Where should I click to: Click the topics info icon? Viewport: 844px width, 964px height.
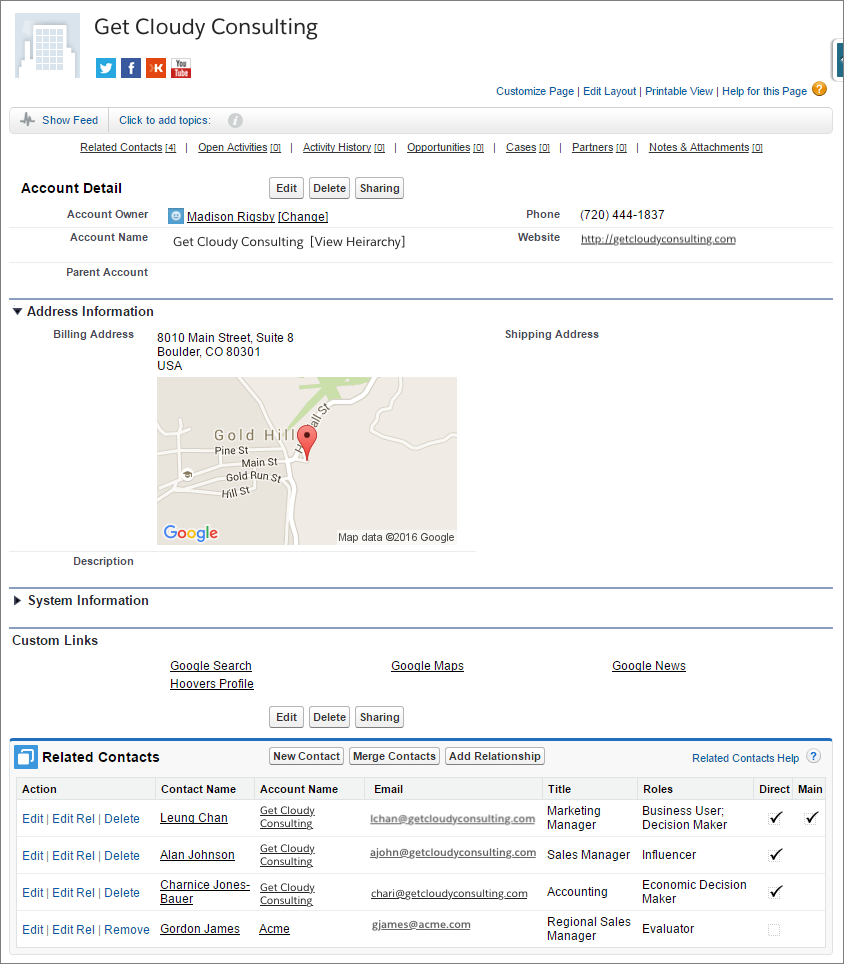click(235, 120)
